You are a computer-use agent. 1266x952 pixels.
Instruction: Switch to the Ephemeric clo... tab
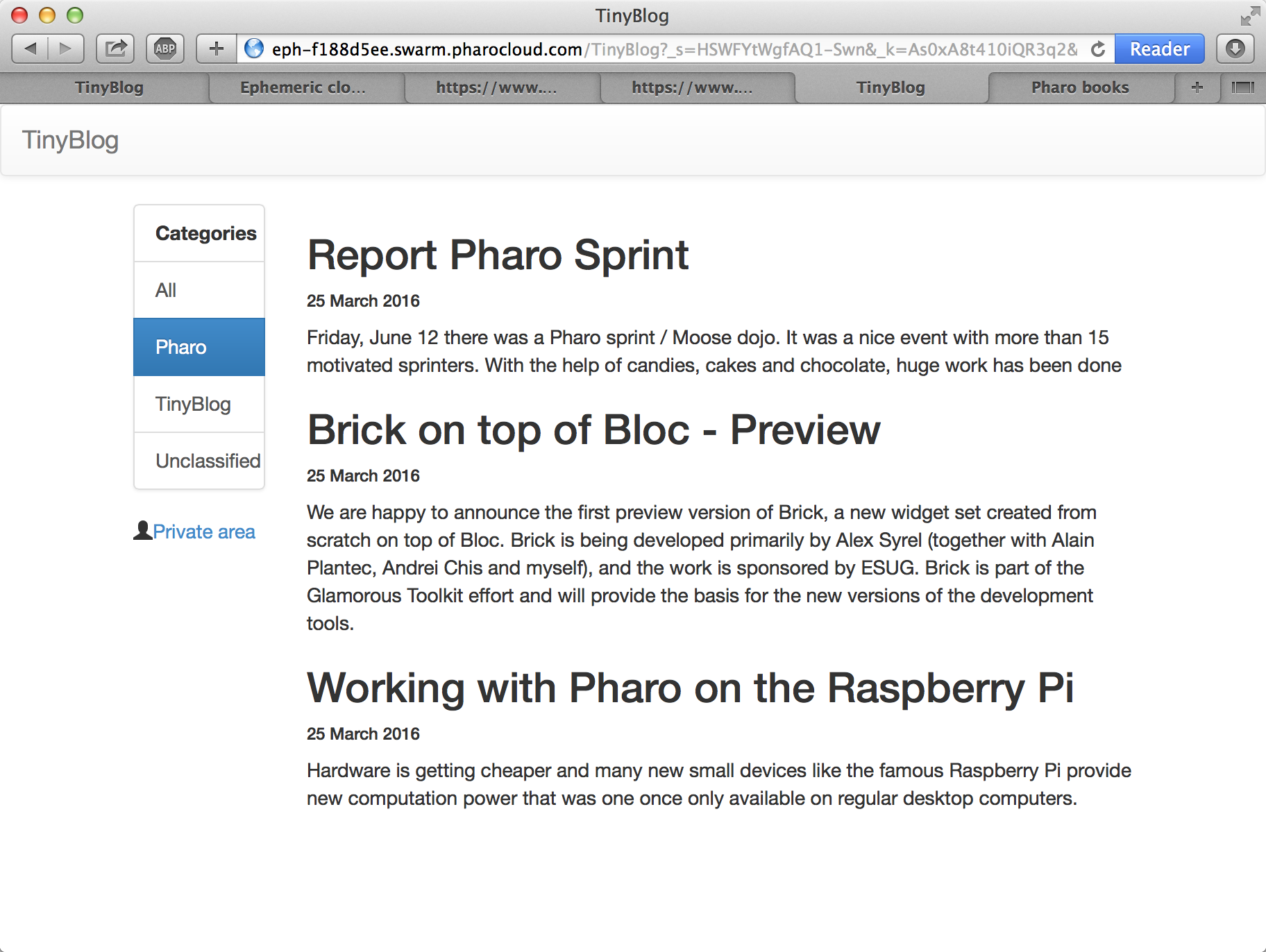(x=303, y=87)
